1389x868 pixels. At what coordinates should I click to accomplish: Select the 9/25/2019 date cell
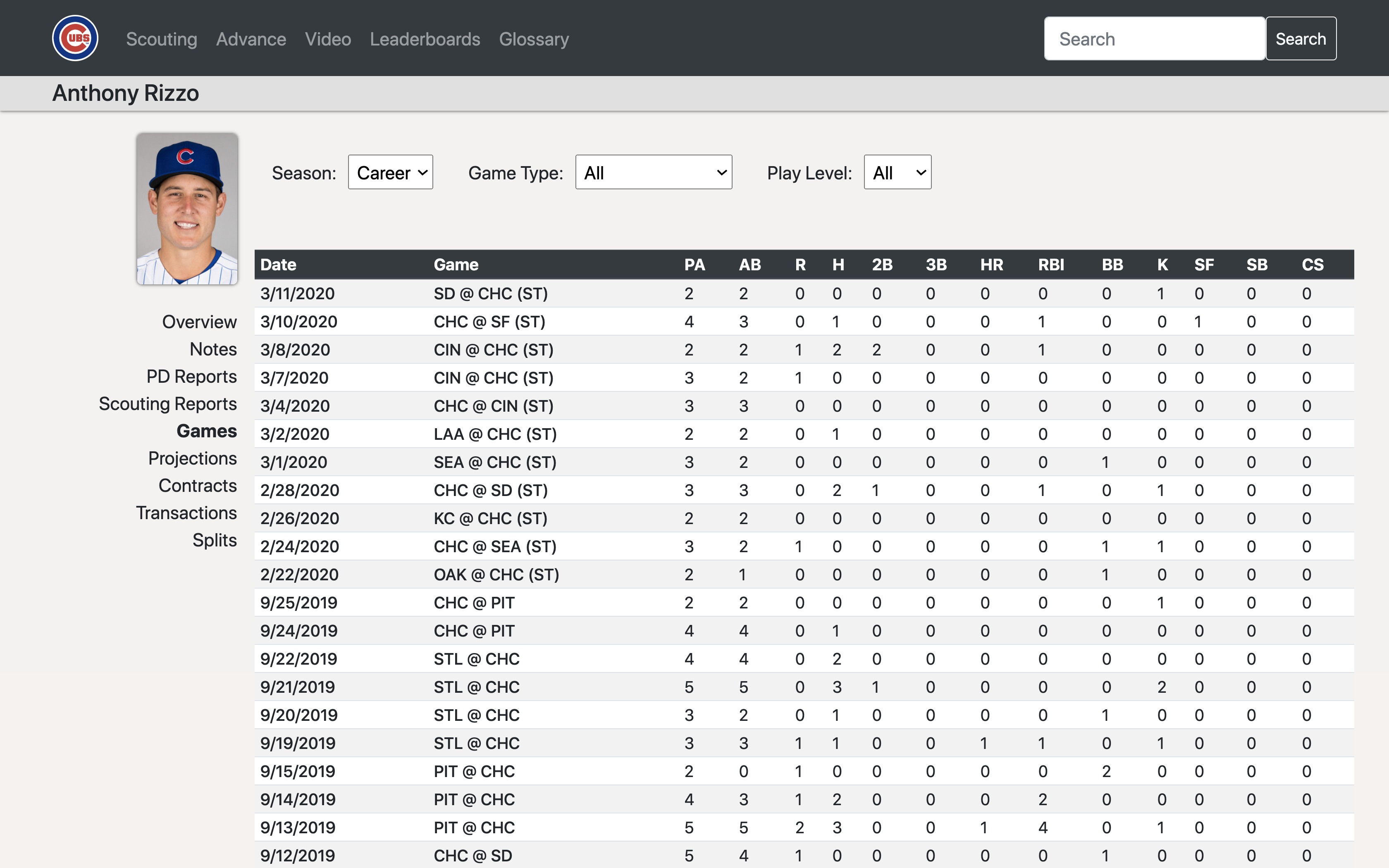coord(298,603)
